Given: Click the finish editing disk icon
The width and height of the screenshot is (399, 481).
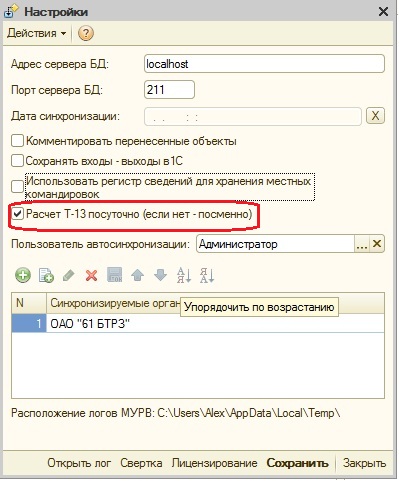Looking at the screenshot, I should [x=114, y=275].
